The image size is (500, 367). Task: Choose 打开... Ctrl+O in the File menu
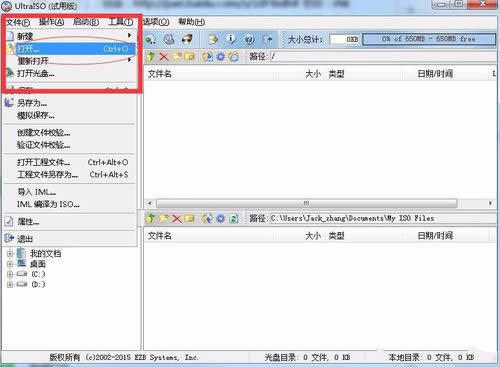[70, 49]
